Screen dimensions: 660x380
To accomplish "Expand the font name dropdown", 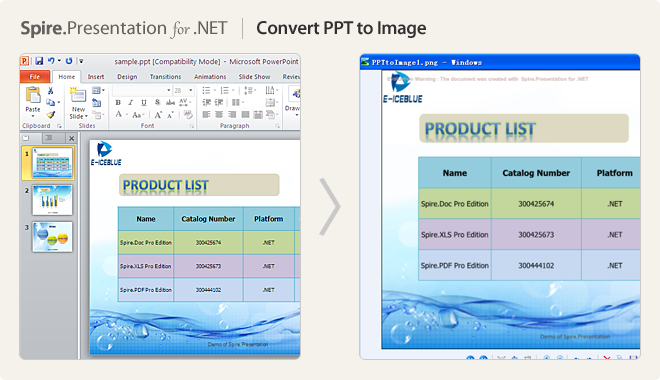I will pos(169,90).
